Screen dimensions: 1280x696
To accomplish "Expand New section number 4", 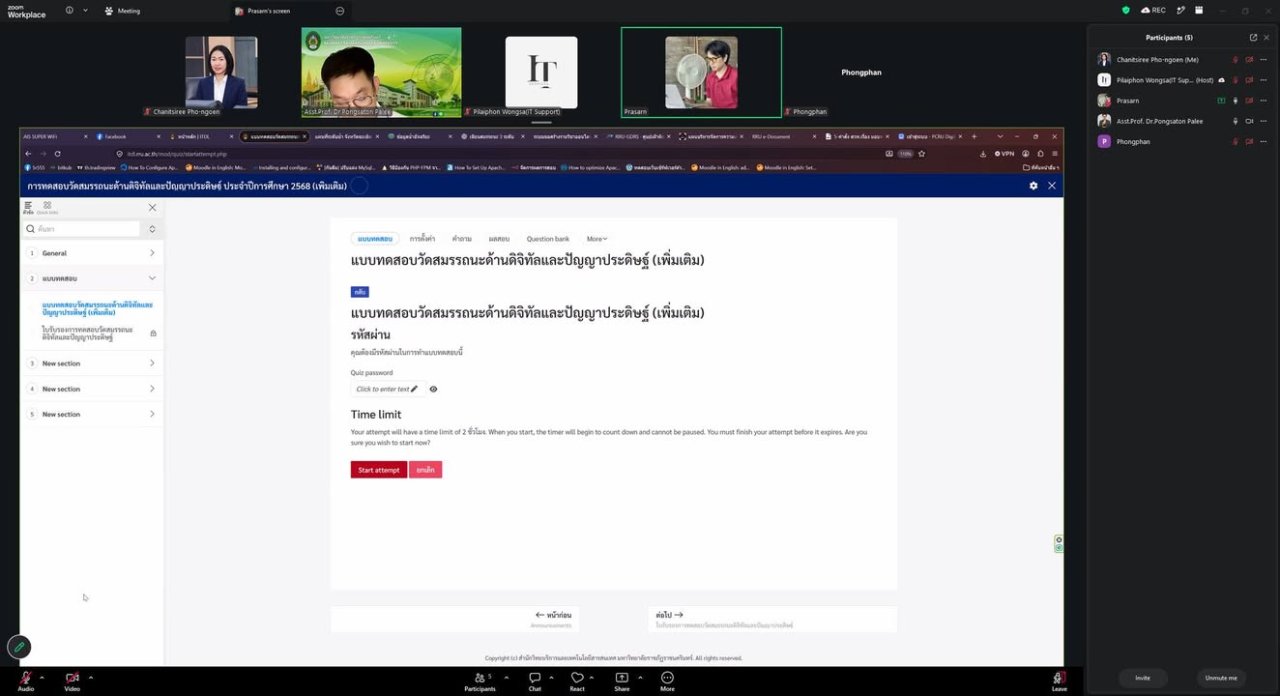I will pyautogui.click(x=152, y=389).
